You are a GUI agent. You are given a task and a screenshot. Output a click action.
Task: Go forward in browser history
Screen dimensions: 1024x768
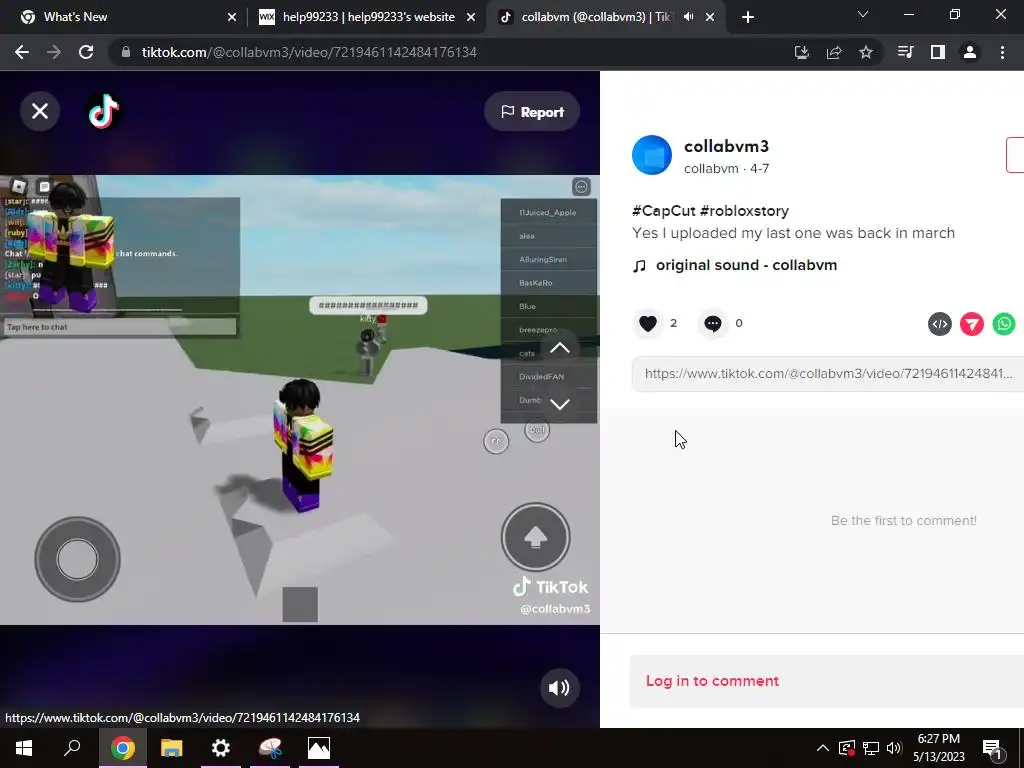tap(54, 52)
